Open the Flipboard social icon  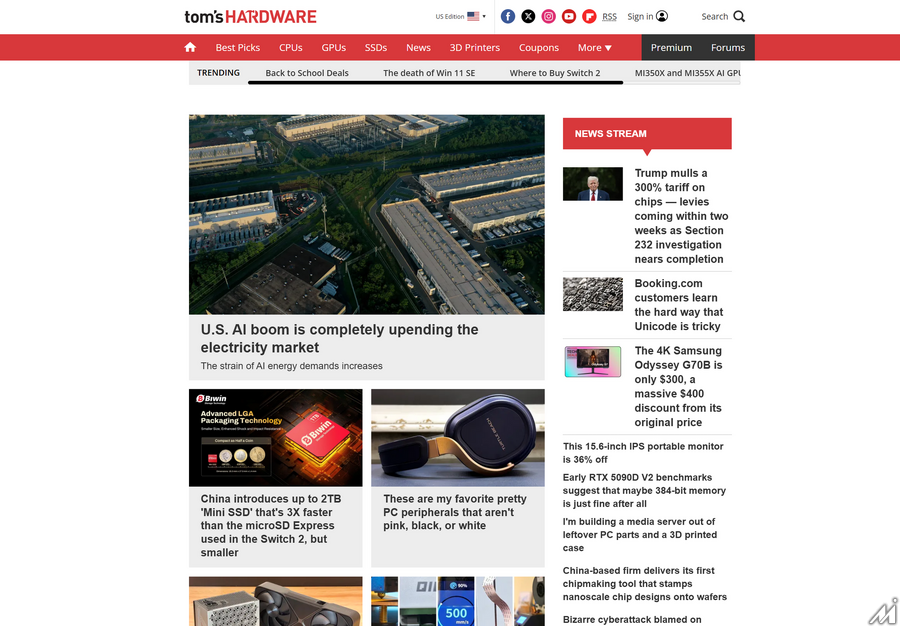[589, 16]
